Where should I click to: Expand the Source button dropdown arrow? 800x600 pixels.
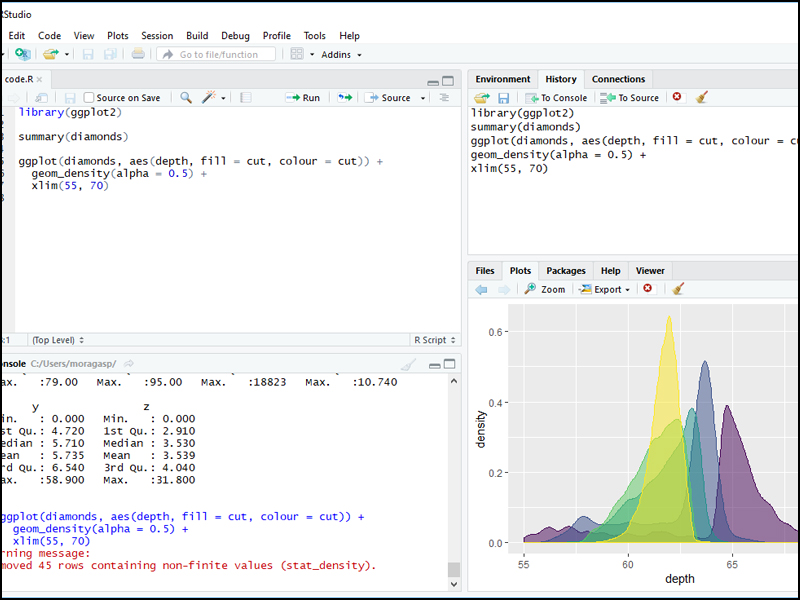click(x=423, y=98)
